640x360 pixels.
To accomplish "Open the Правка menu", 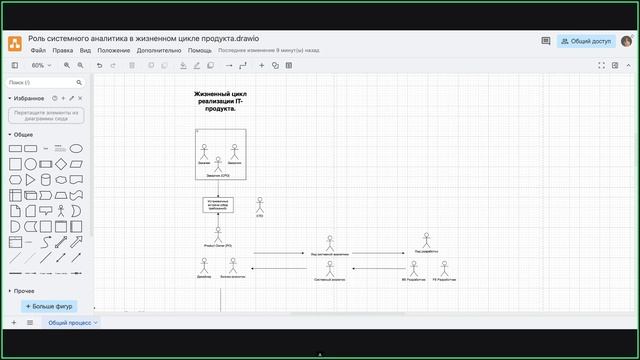I will 62,51.
